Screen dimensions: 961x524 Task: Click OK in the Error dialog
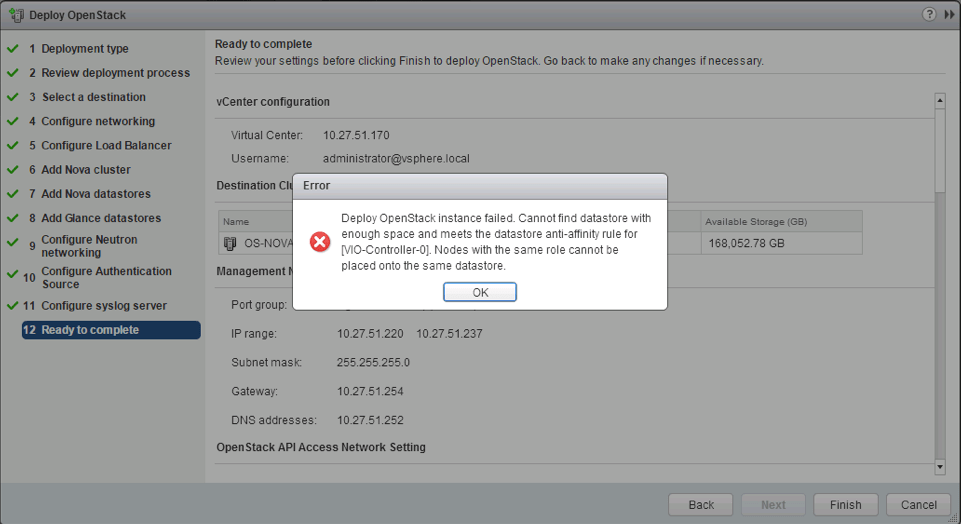click(x=480, y=292)
